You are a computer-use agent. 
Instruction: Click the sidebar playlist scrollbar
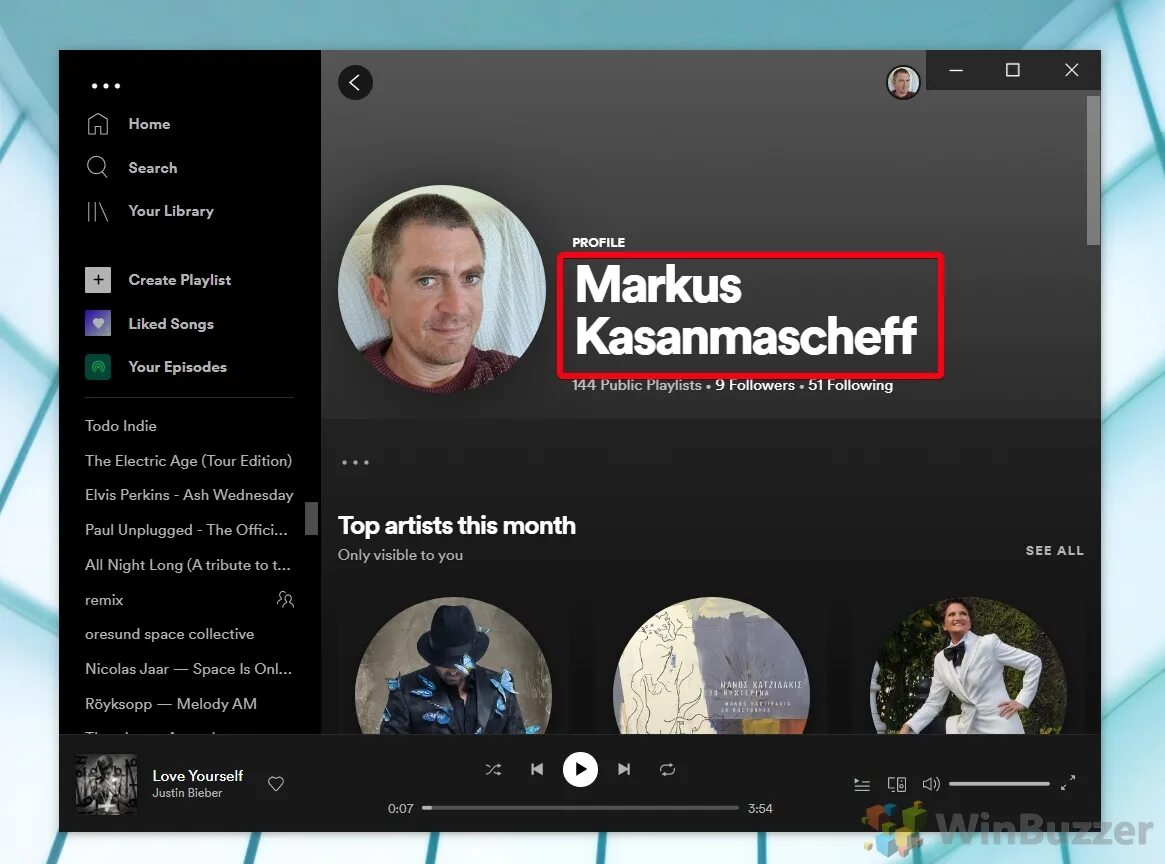click(x=311, y=519)
